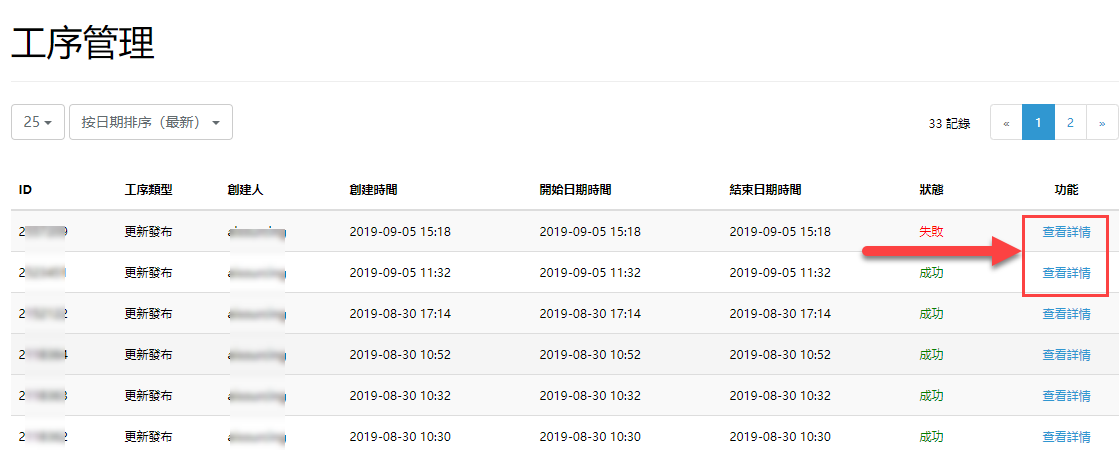Open the 25 records-per-page dropdown
The height and width of the screenshot is (456, 1120).
(38, 122)
